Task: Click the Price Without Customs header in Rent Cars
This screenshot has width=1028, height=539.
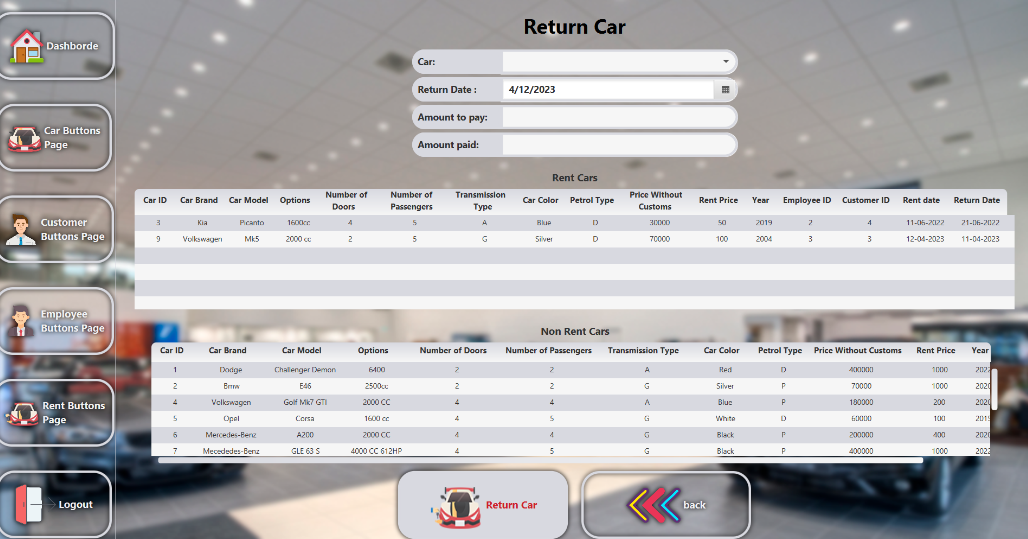Action: (656, 201)
